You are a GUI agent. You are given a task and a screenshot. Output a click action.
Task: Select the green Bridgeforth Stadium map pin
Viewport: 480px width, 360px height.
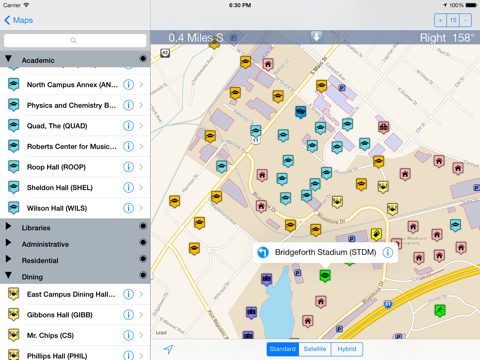pyautogui.click(x=325, y=276)
